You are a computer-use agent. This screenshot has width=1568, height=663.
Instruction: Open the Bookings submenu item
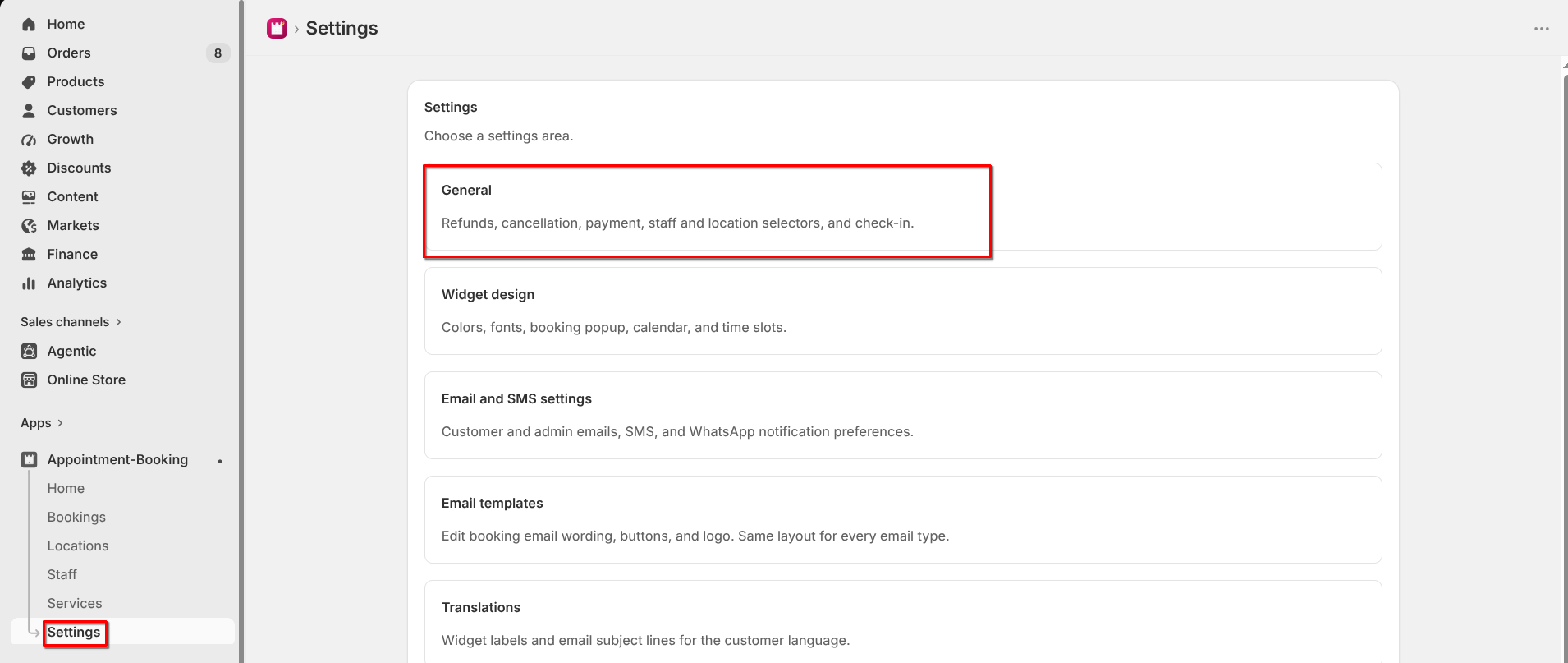(77, 517)
